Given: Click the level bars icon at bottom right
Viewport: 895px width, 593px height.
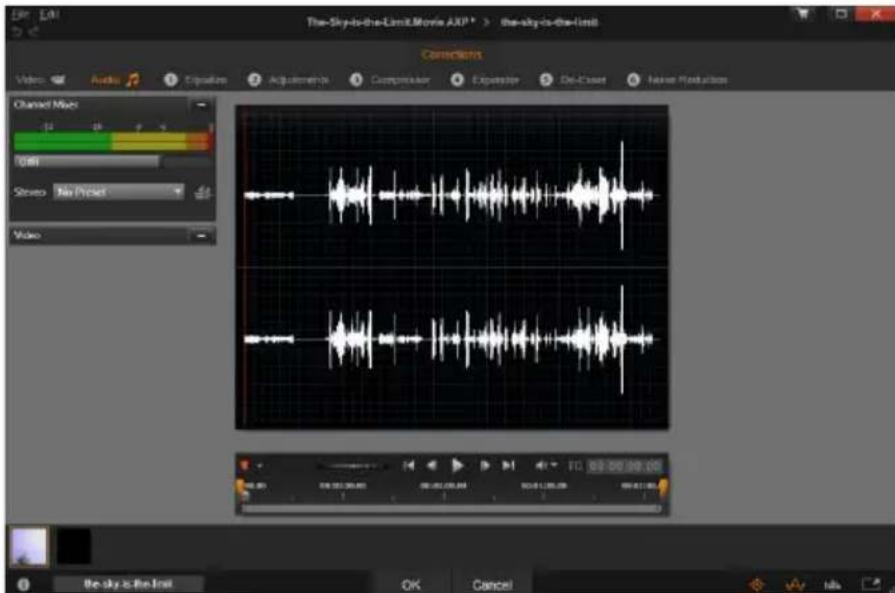Looking at the screenshot, I should coord(832,584).
